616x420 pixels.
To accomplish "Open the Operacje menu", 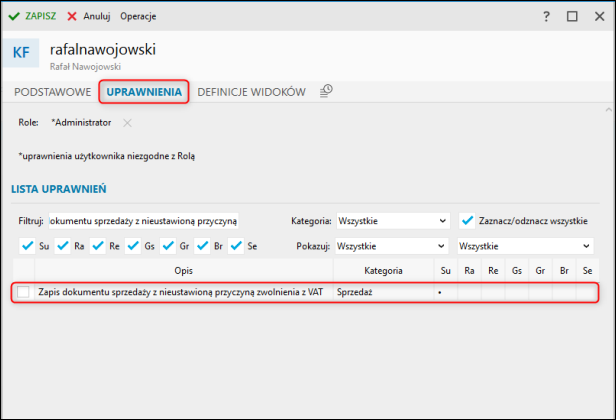I will point(138,16).
